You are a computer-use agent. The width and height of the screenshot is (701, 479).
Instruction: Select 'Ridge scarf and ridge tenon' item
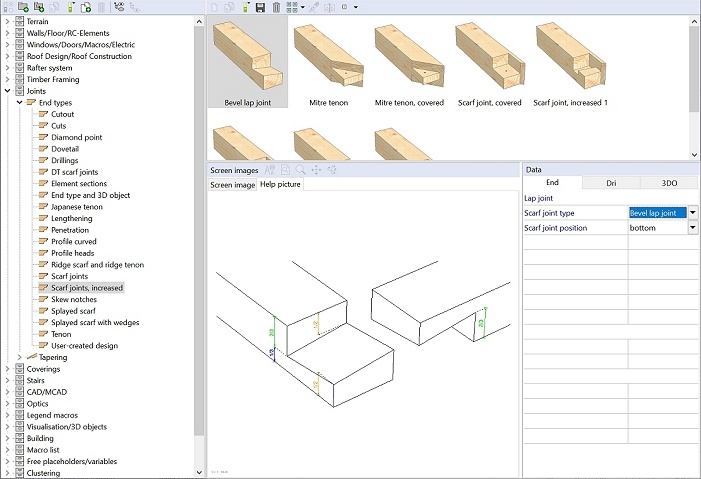97,265
